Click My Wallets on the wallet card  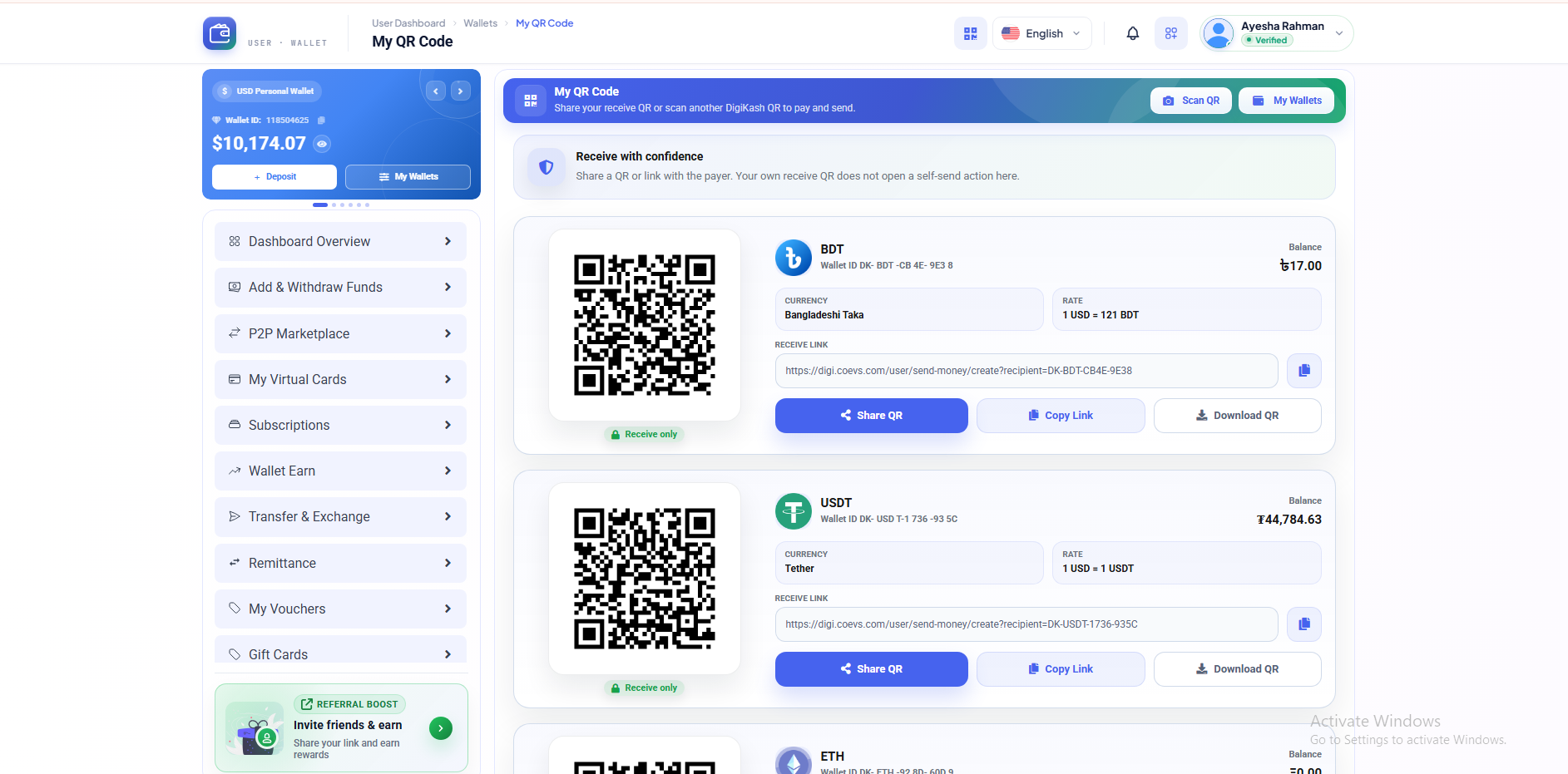(x=408, y=177)
